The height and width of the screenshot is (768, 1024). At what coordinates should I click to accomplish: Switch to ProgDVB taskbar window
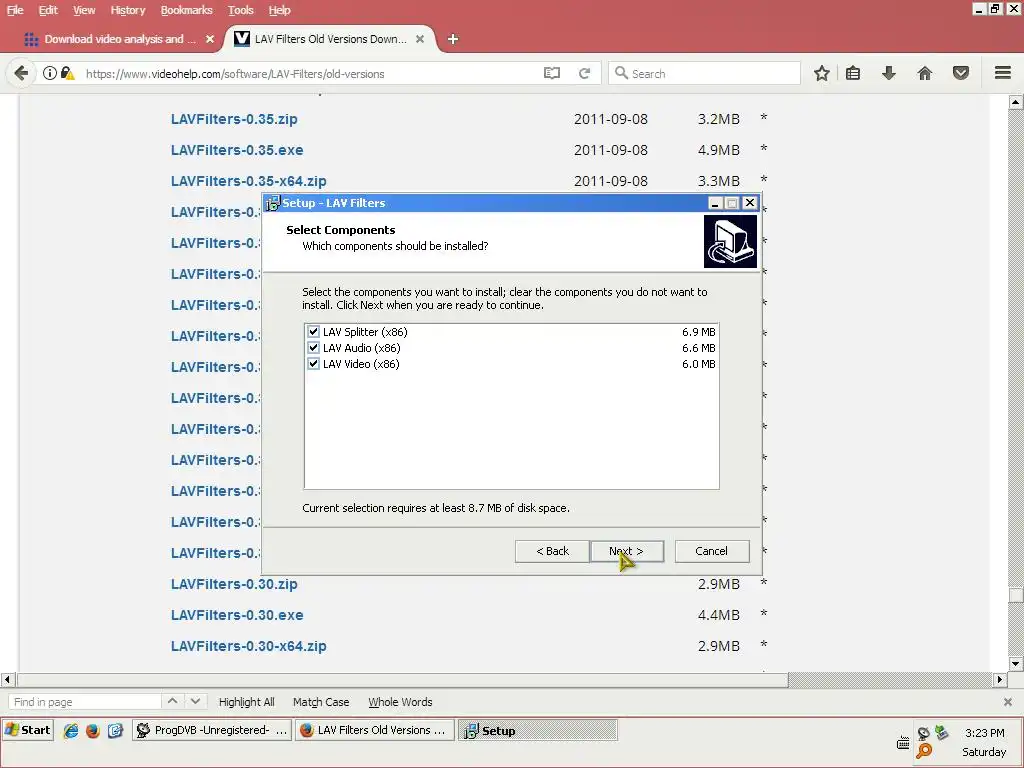[212, 730]
